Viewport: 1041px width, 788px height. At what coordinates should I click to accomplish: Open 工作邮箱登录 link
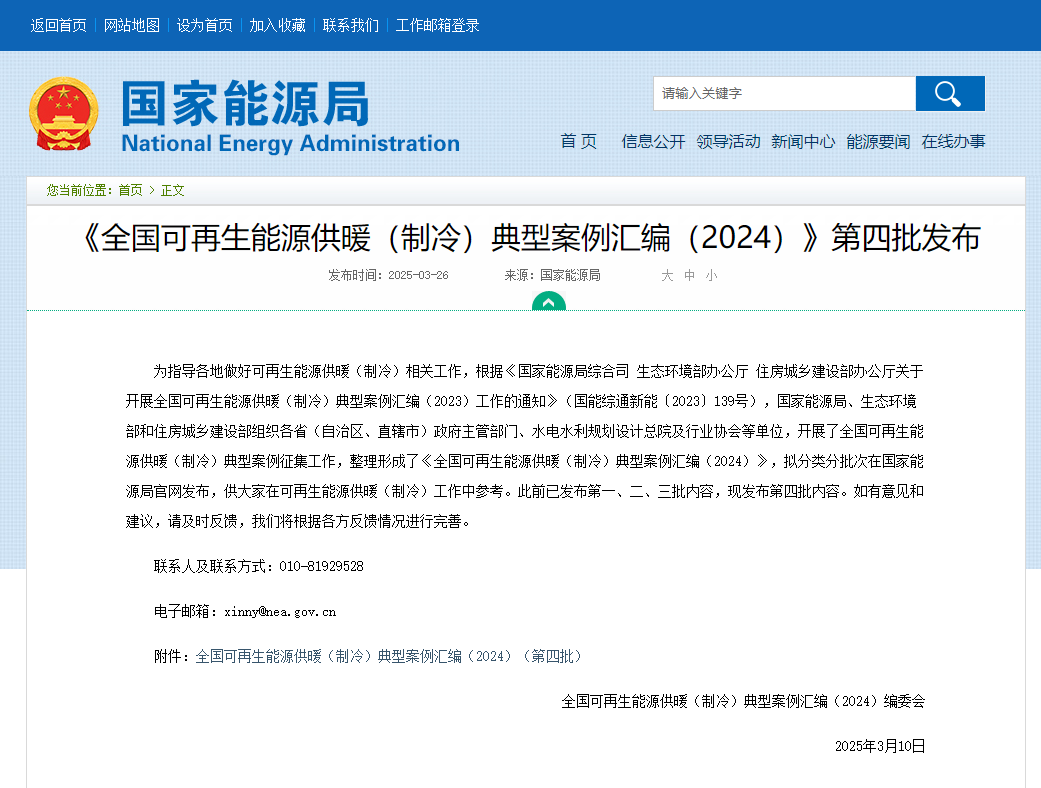438,25
